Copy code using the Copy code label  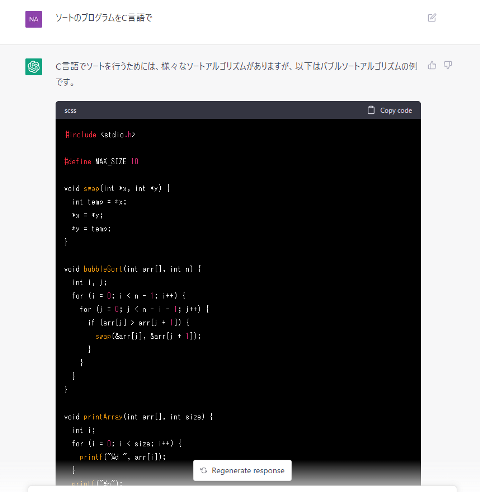396,110
